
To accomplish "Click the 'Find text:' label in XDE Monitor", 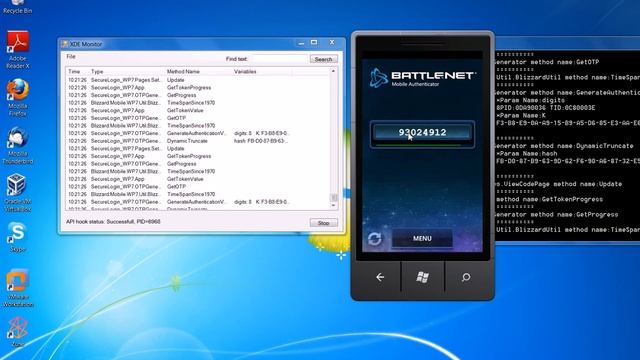I will 237,59.
